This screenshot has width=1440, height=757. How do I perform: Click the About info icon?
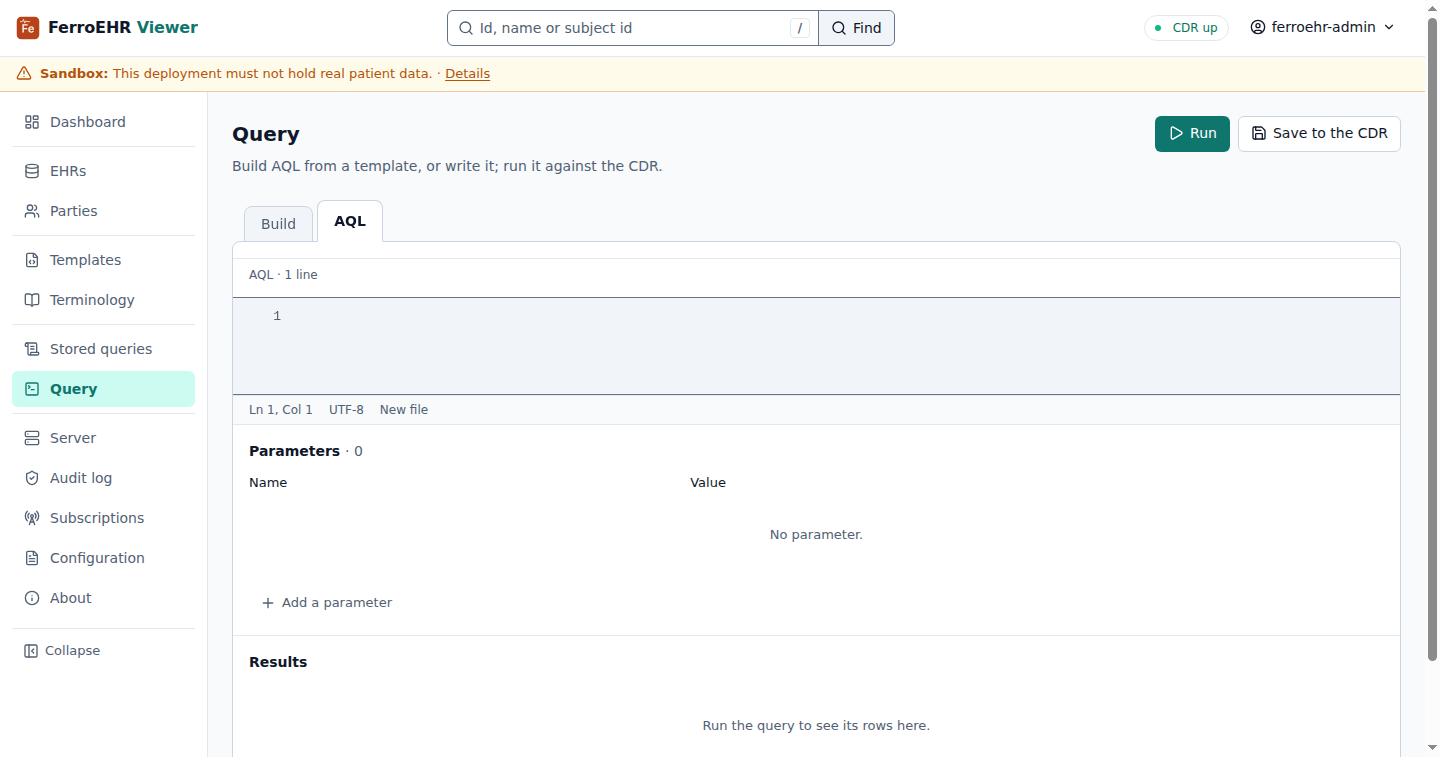[x=32, y=598]
